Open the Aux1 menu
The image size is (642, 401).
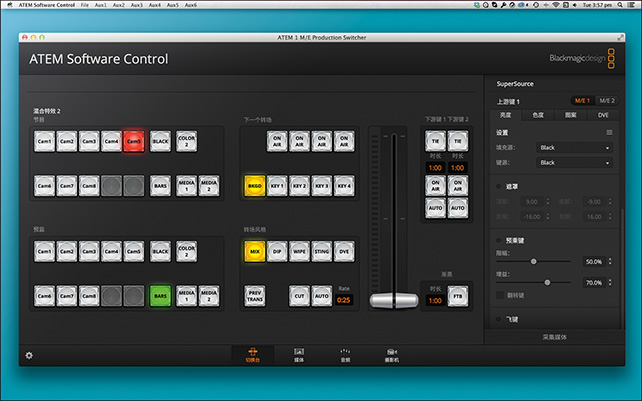(x=100, y=5)
